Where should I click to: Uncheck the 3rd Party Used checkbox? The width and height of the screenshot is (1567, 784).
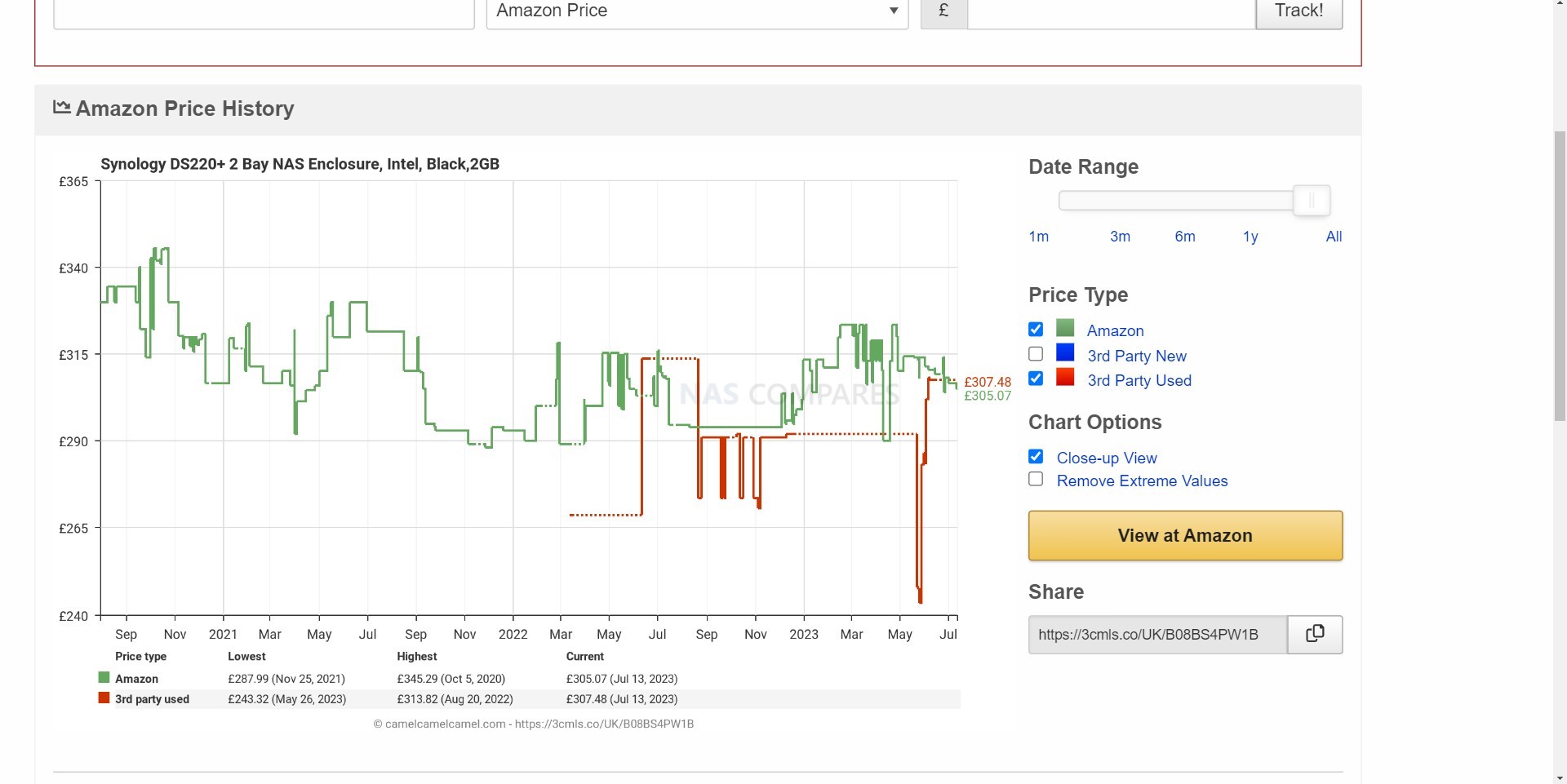1036,378
